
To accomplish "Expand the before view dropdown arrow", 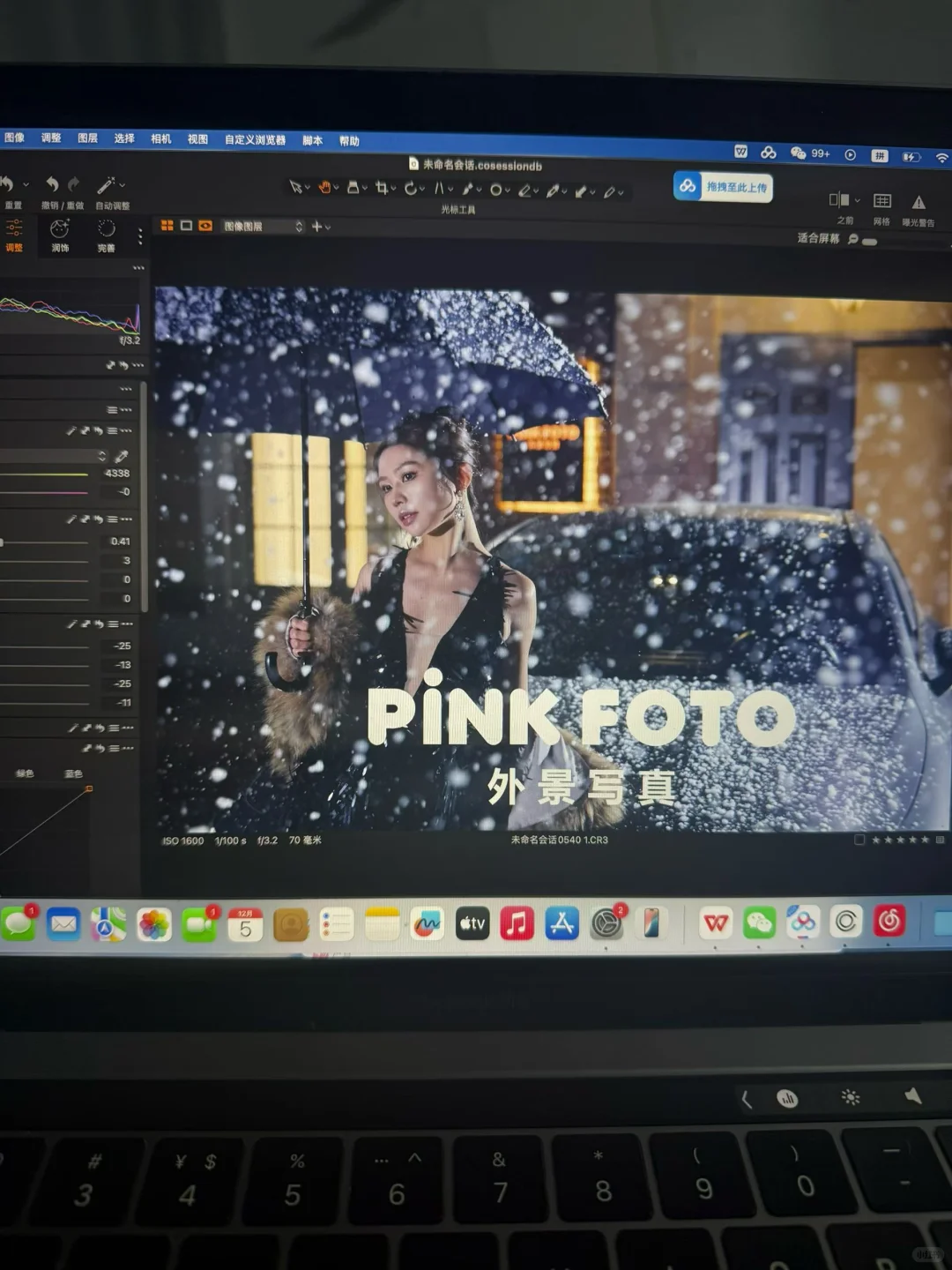I will point(857,200).
